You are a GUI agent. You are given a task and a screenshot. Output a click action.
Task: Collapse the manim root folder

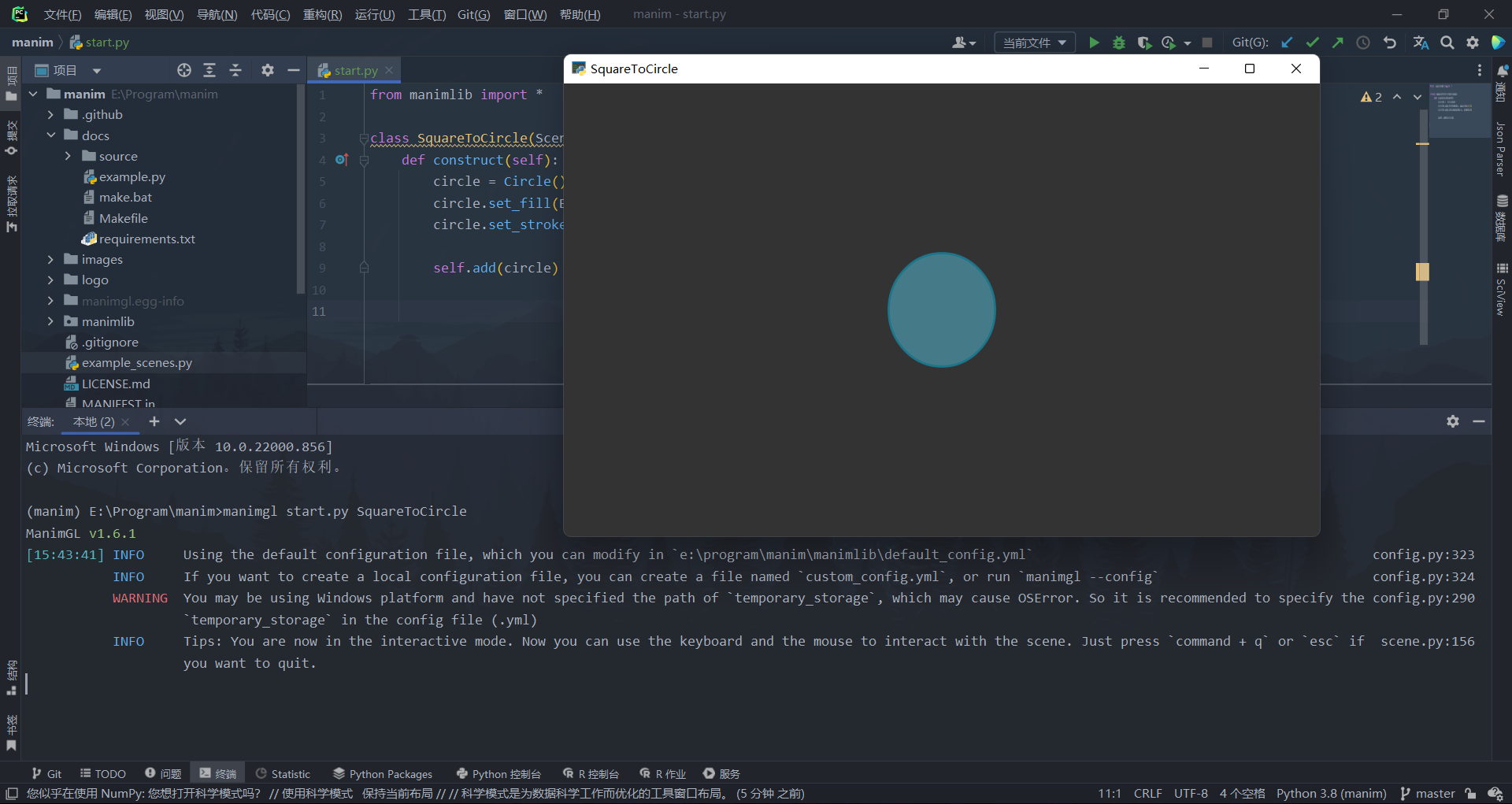click(x=34, y=94)
